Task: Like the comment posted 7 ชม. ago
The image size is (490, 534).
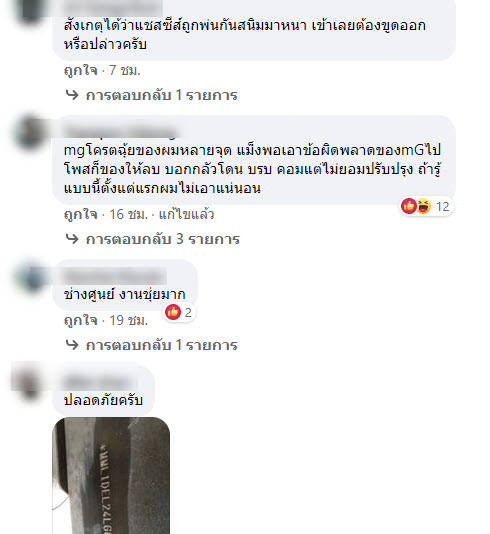Action: tap(81, 70)
